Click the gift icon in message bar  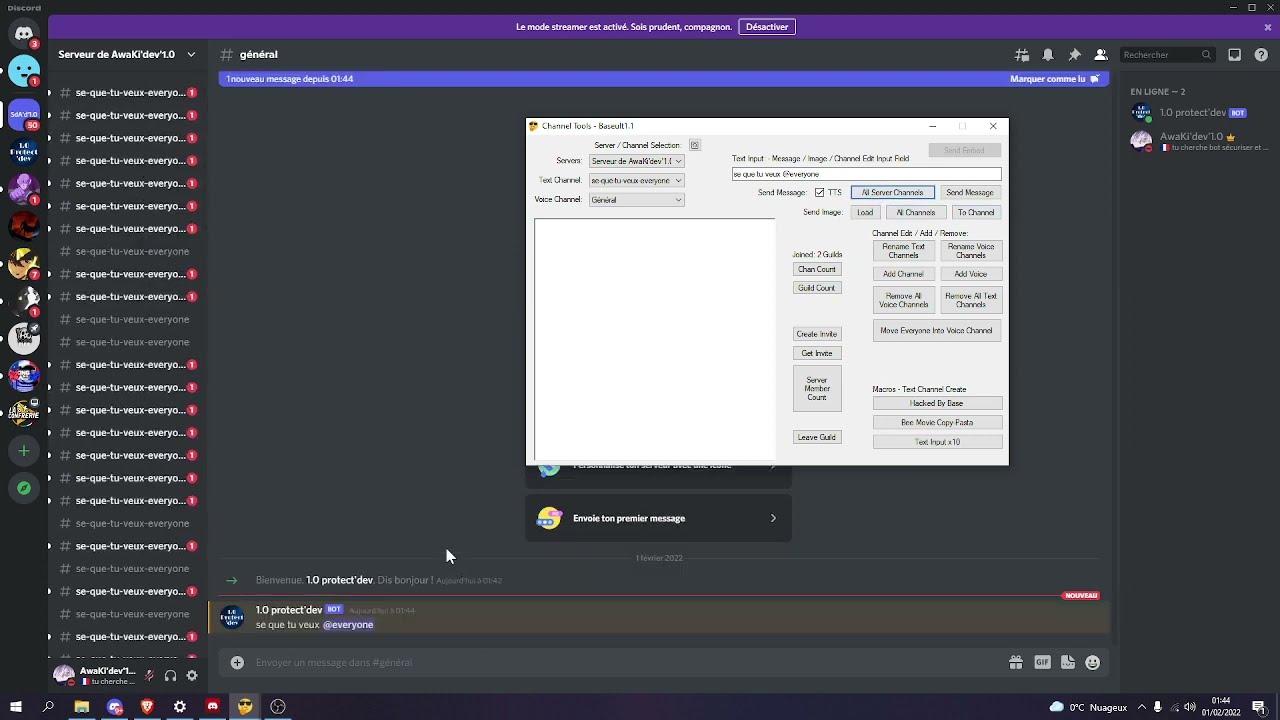coord(1016,662)
